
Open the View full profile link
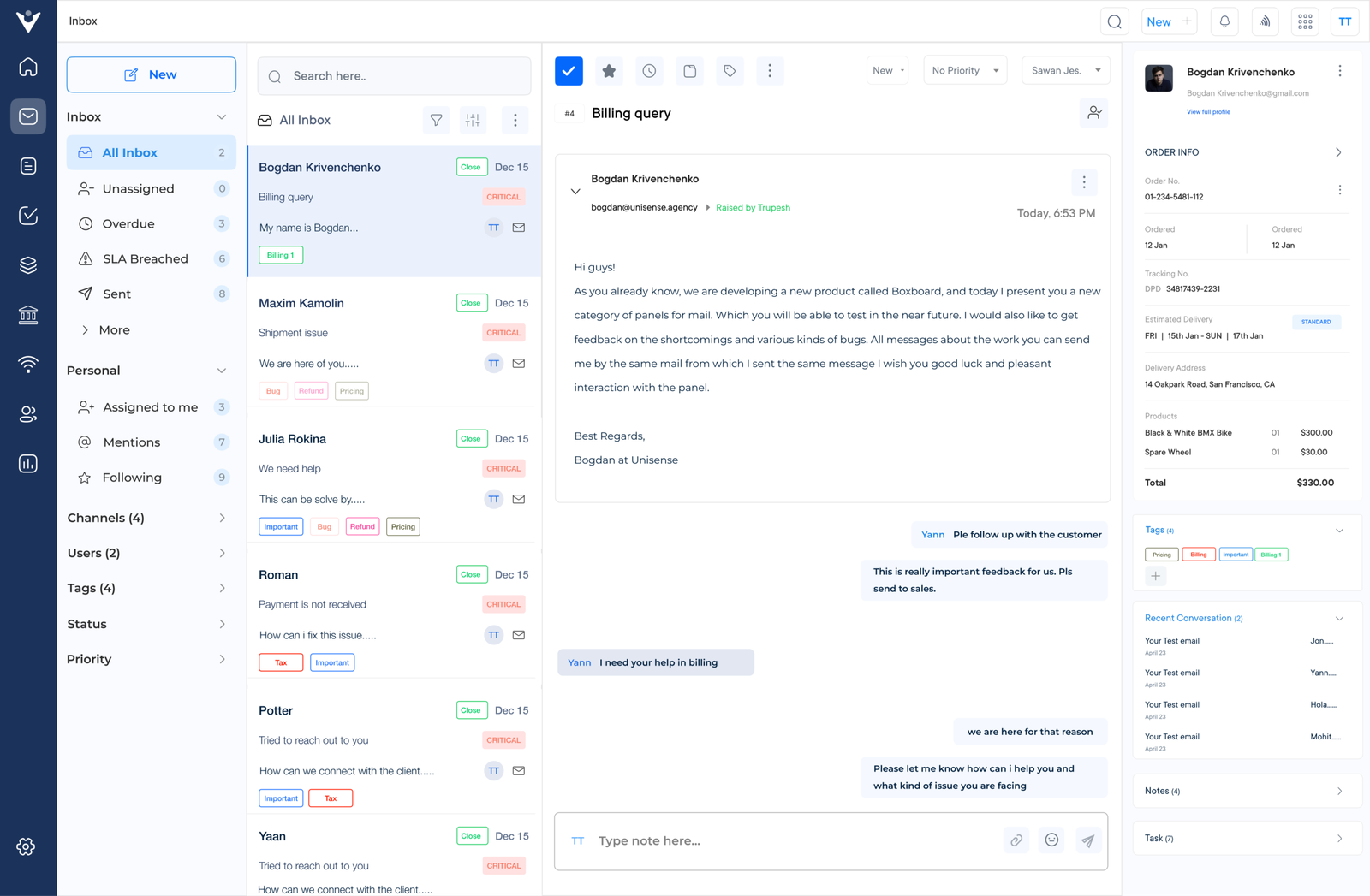1208,112
